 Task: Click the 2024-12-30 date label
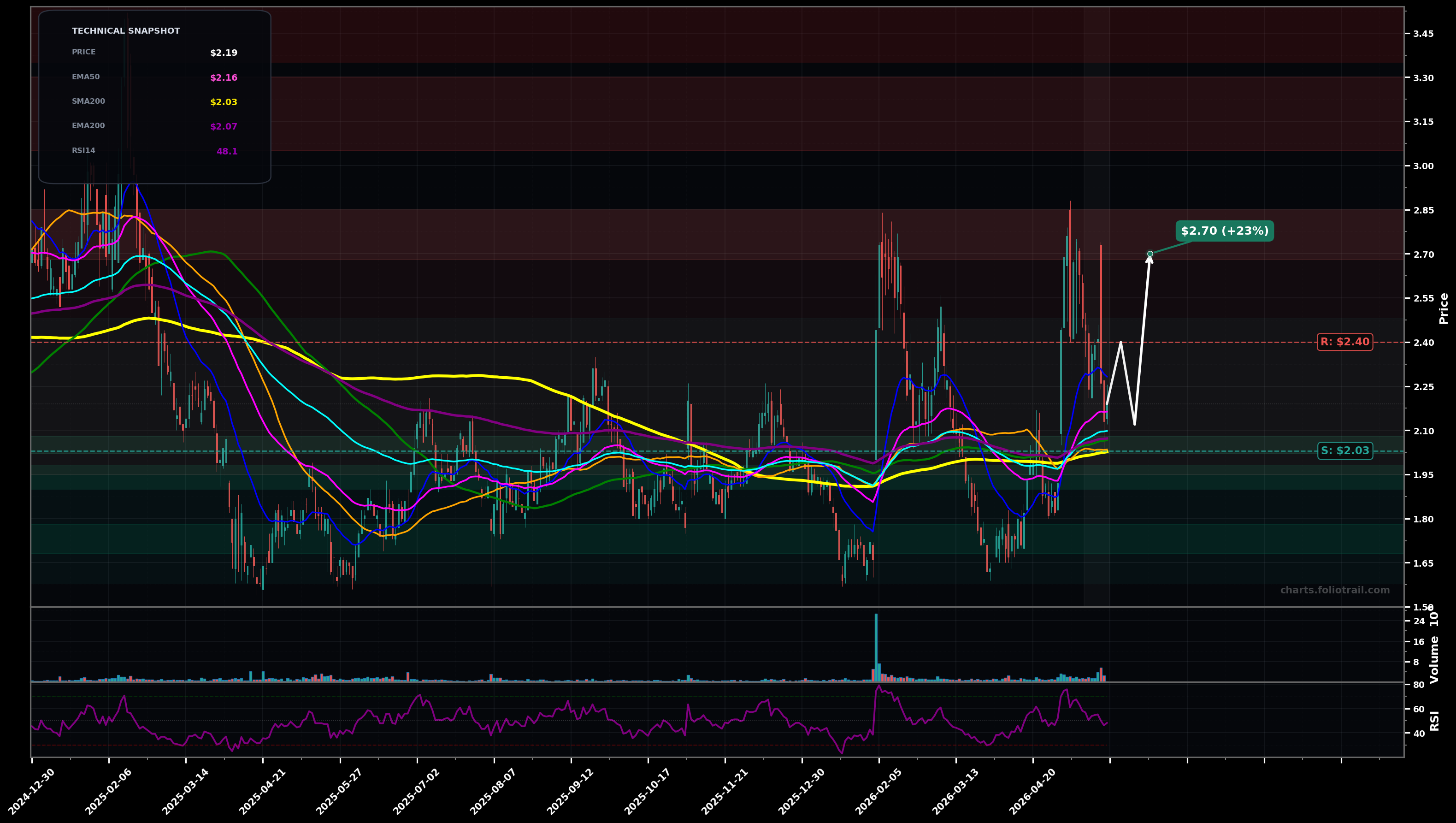(x=32, y=791)
